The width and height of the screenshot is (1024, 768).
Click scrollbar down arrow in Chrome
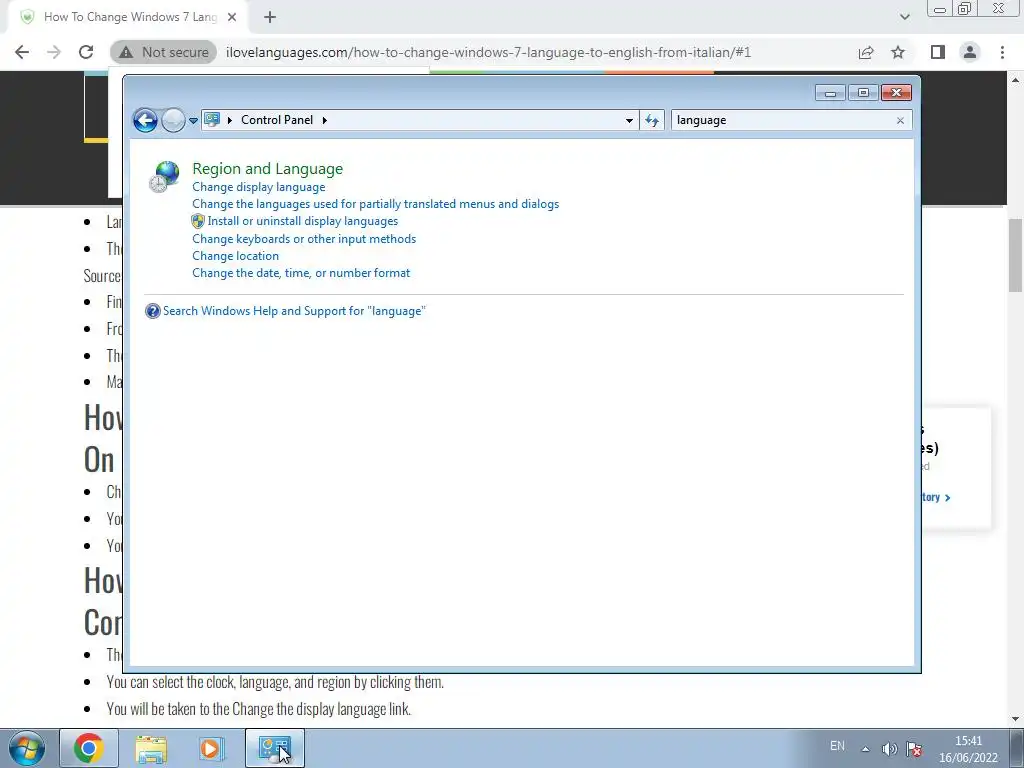tap(1016, 719)
